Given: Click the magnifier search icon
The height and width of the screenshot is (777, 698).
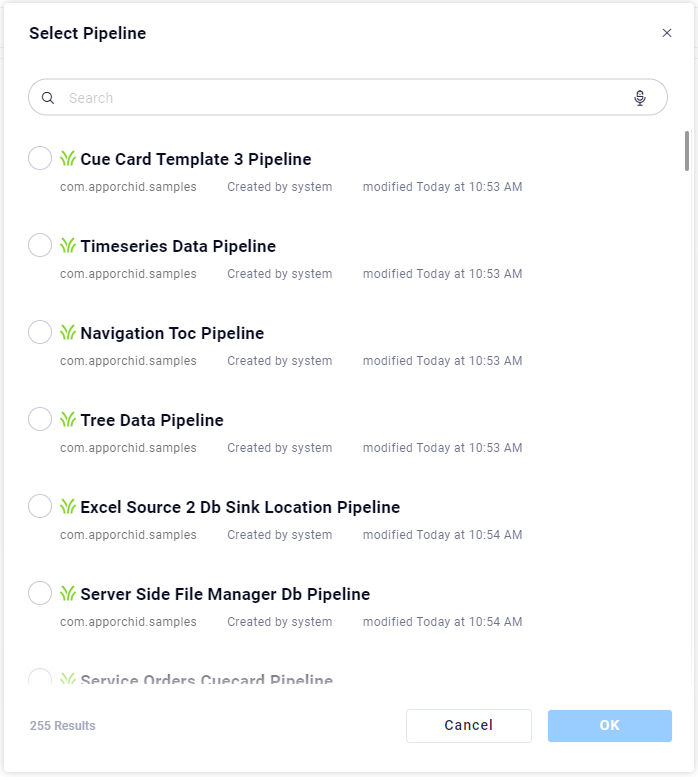Looking at the screenshot, I should click(x=48, y=98).
